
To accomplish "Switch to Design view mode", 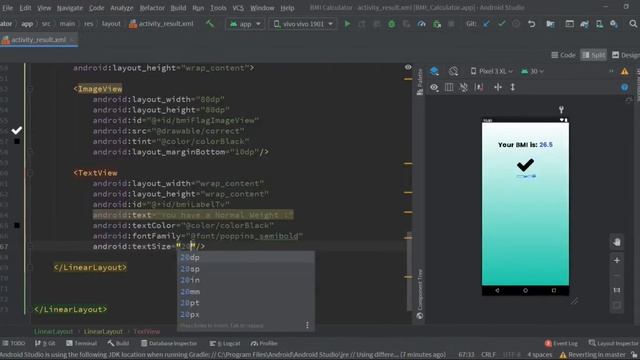I will (626, 55).
